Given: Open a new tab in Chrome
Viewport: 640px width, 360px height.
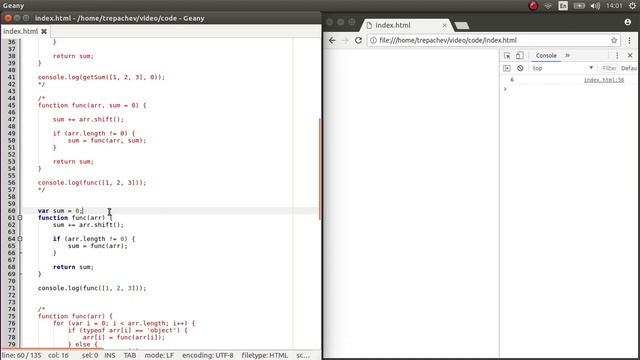Looking at the screenshot, I should 462,26.
